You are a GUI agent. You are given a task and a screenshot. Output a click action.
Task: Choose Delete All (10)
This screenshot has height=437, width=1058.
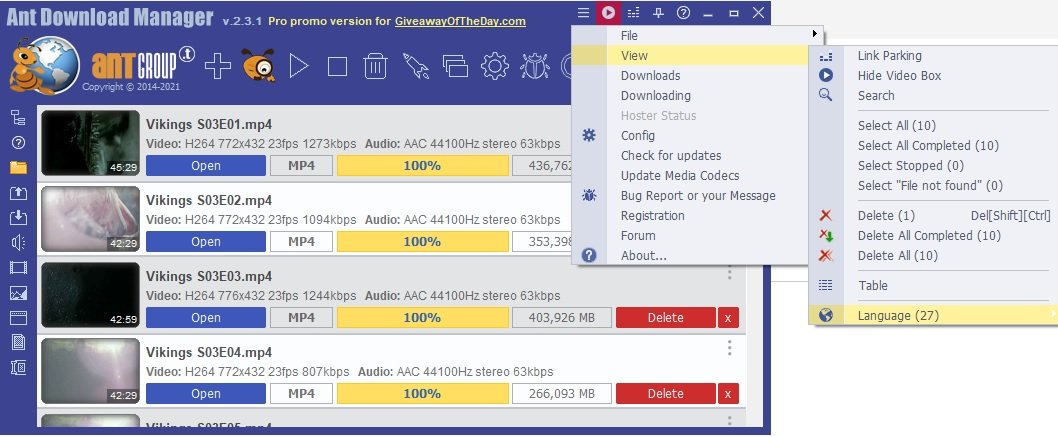click(x=935, y=256)
